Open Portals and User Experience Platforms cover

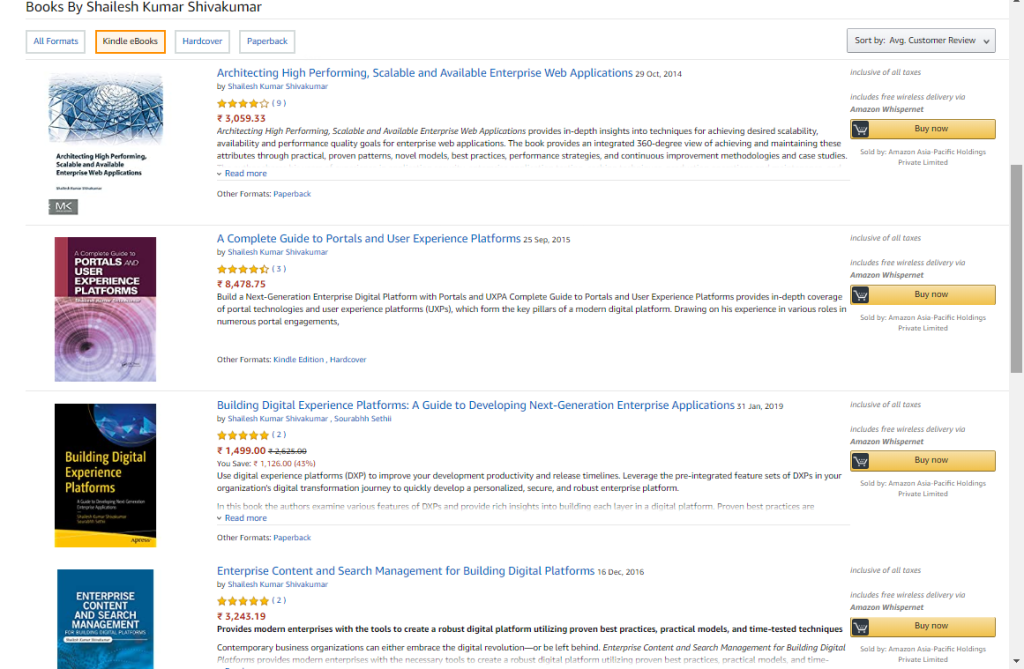pyautogui.click(x=105, y=309)
